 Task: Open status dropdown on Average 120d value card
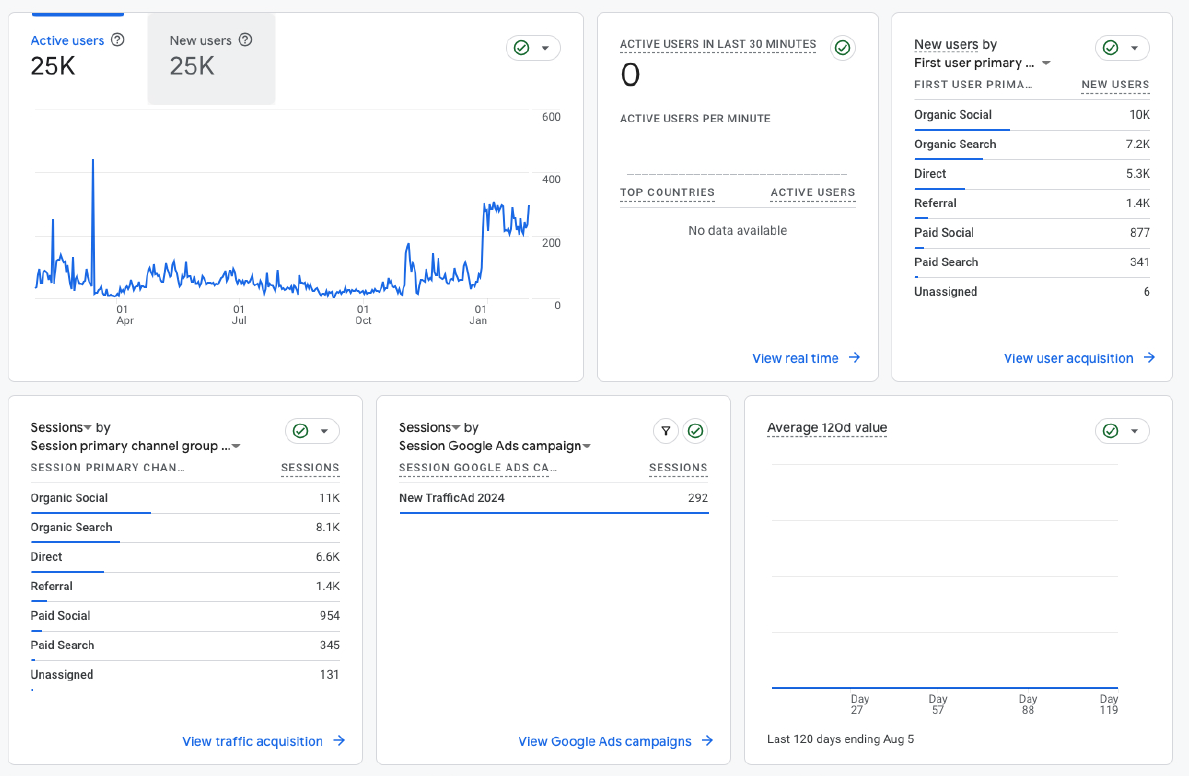click(1134, 431)
